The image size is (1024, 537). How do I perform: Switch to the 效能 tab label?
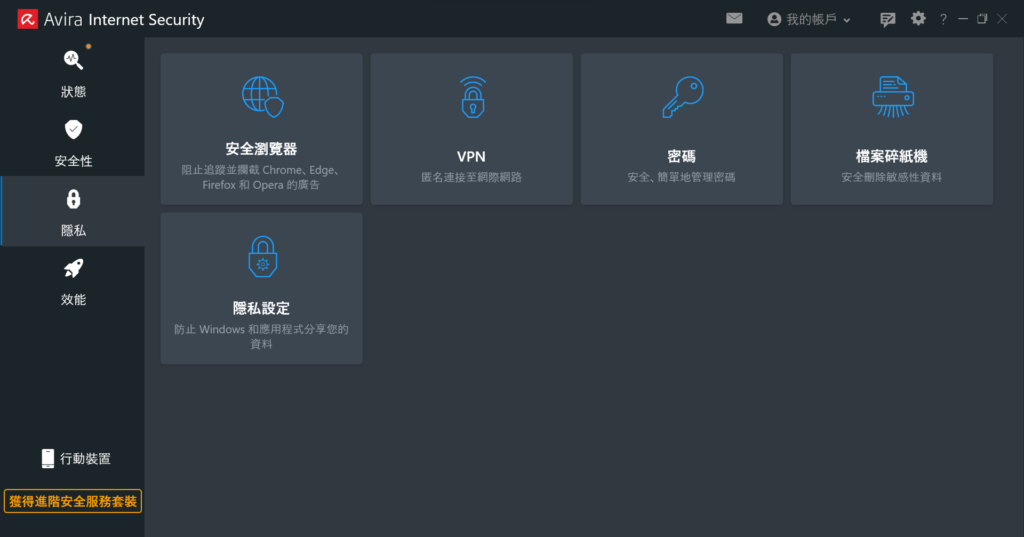click(73, 300)
